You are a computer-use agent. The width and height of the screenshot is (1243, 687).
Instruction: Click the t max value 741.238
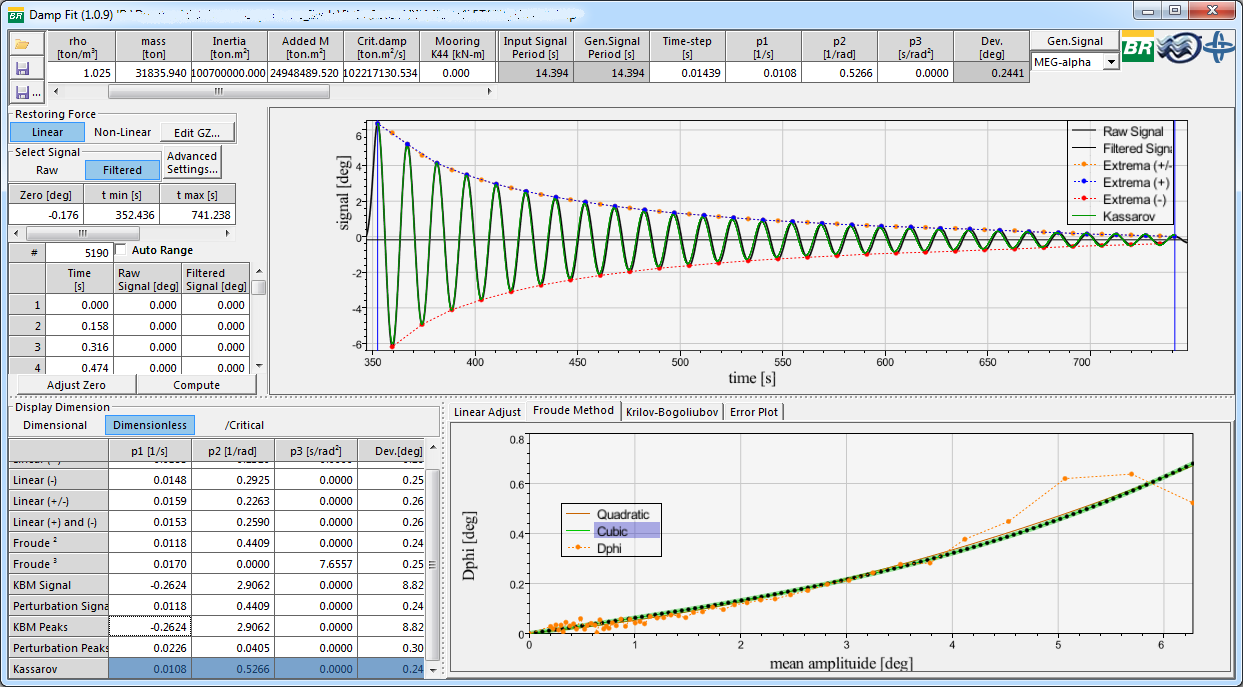point(197,215)
